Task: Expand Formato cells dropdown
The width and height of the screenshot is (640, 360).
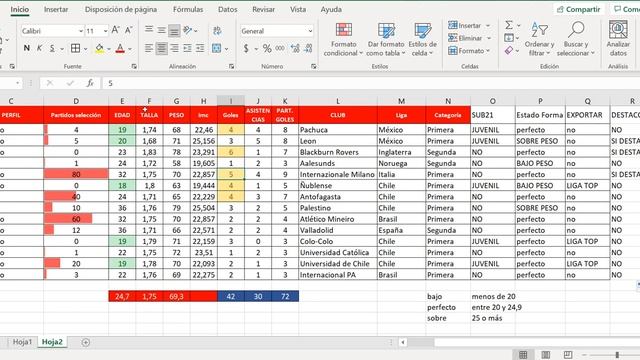Action: (x=487, y=51)
